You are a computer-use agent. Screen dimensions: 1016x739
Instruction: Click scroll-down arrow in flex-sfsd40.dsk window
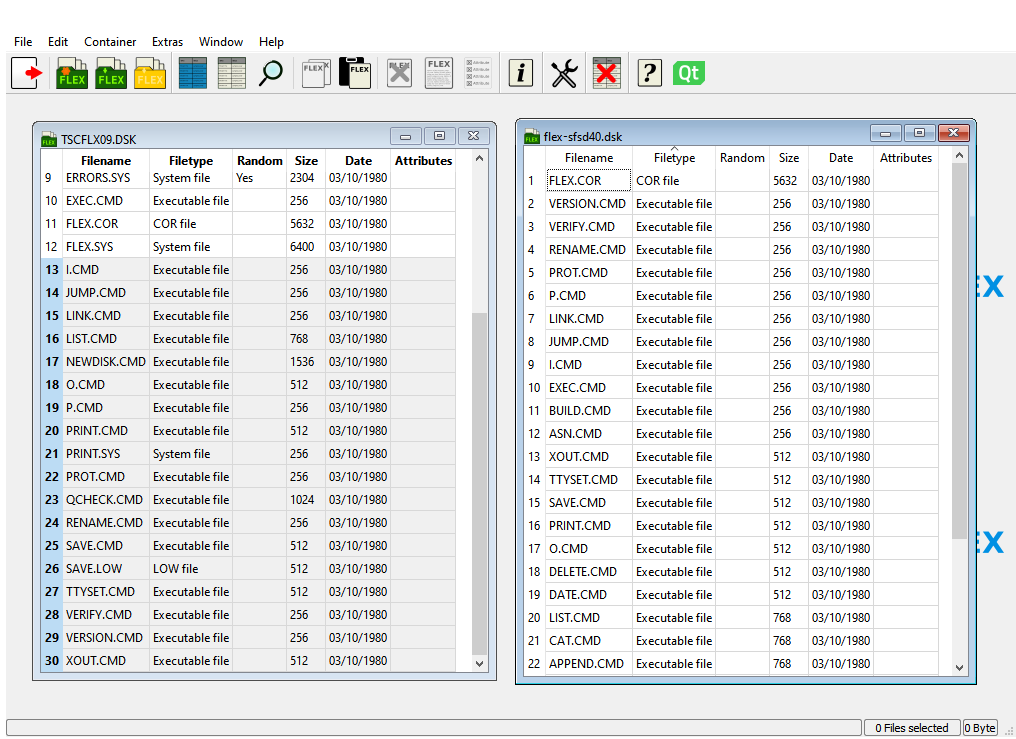[960, 667]
